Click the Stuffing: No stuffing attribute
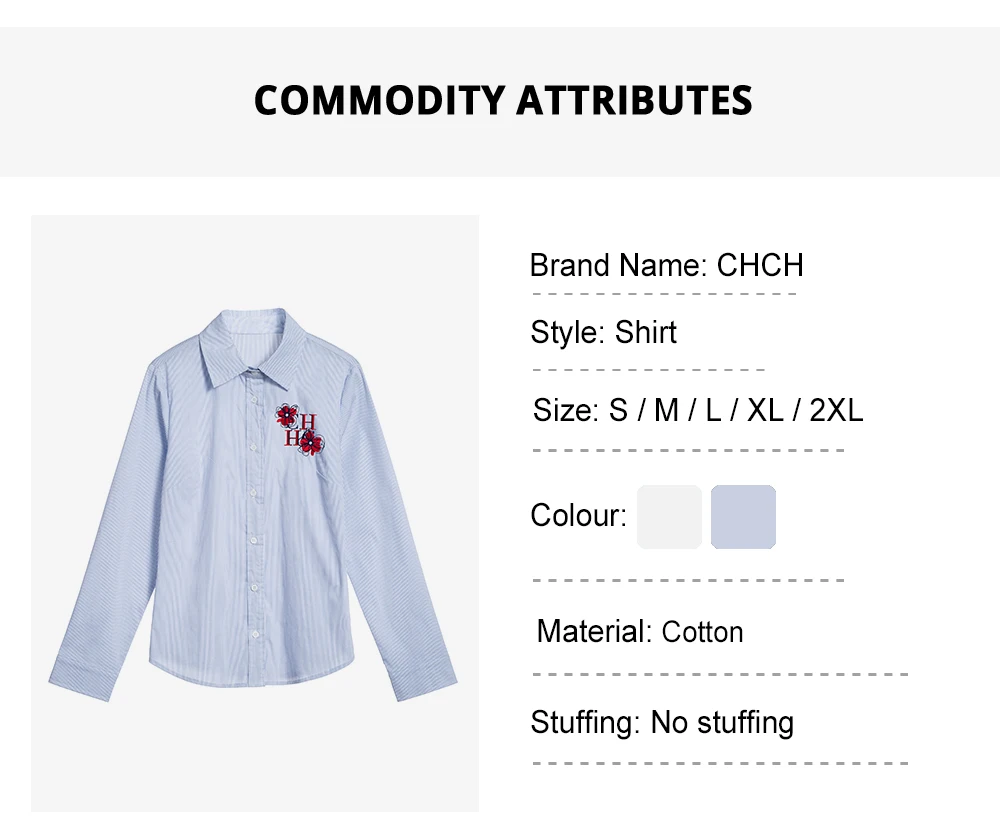This screenshot has width=1000, height=830. click(x=662, y=722)
